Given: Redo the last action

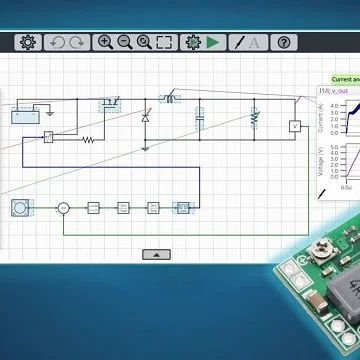Looking at the screenshot, I should (77, 43).
